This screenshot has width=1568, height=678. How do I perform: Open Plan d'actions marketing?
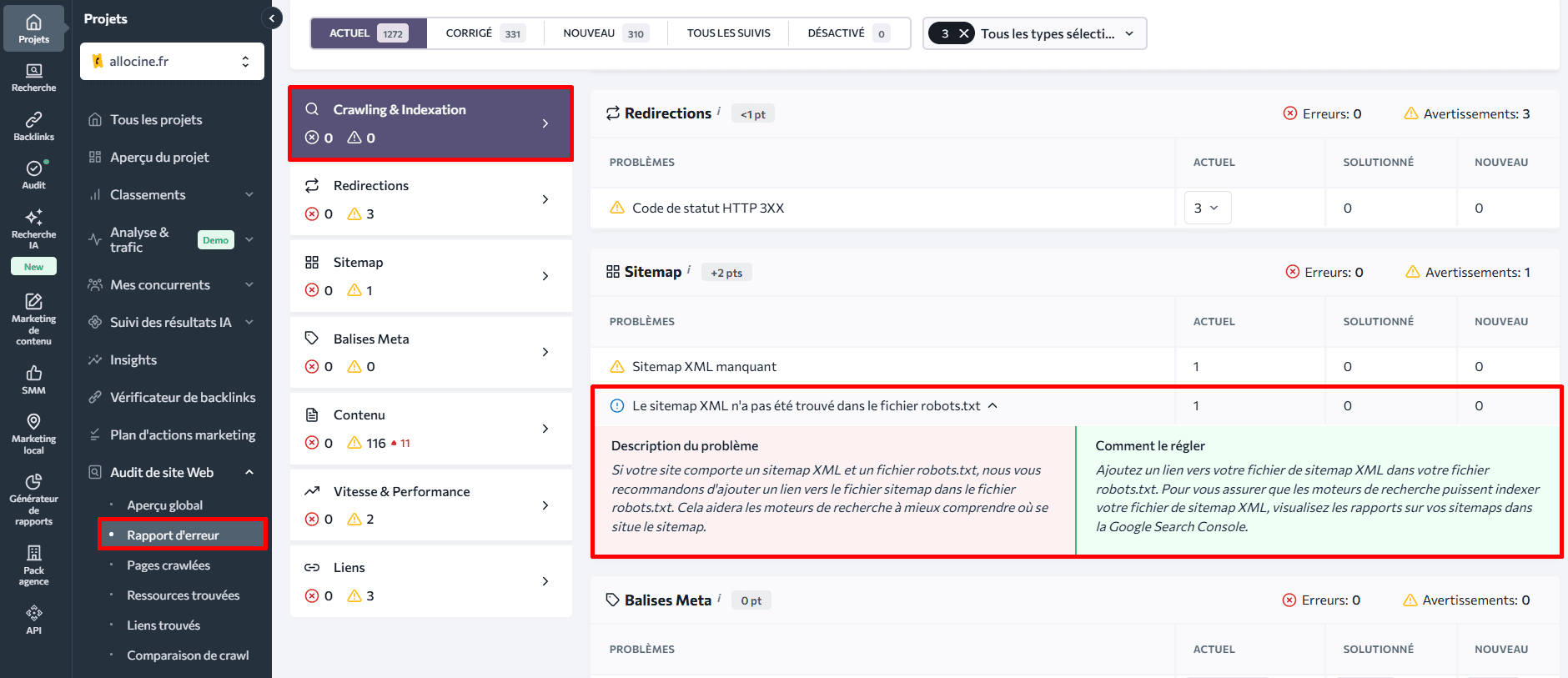pyautogui.click(x=183, y=434)
